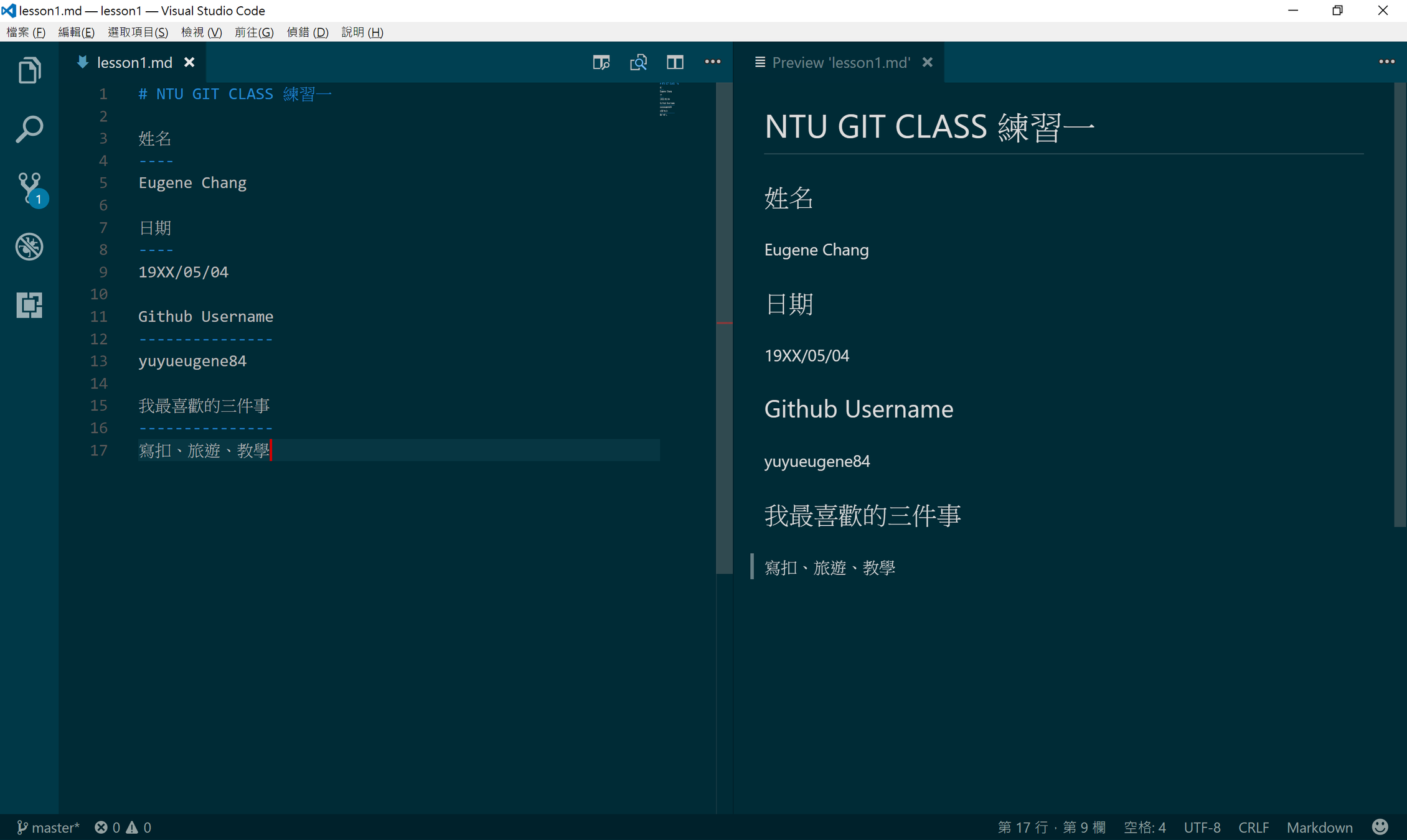The height and width of the screenshot is (840, 1407).
Task: Switch to Preview 'lesson1.md' tab
Action: [x=840, y=62]
